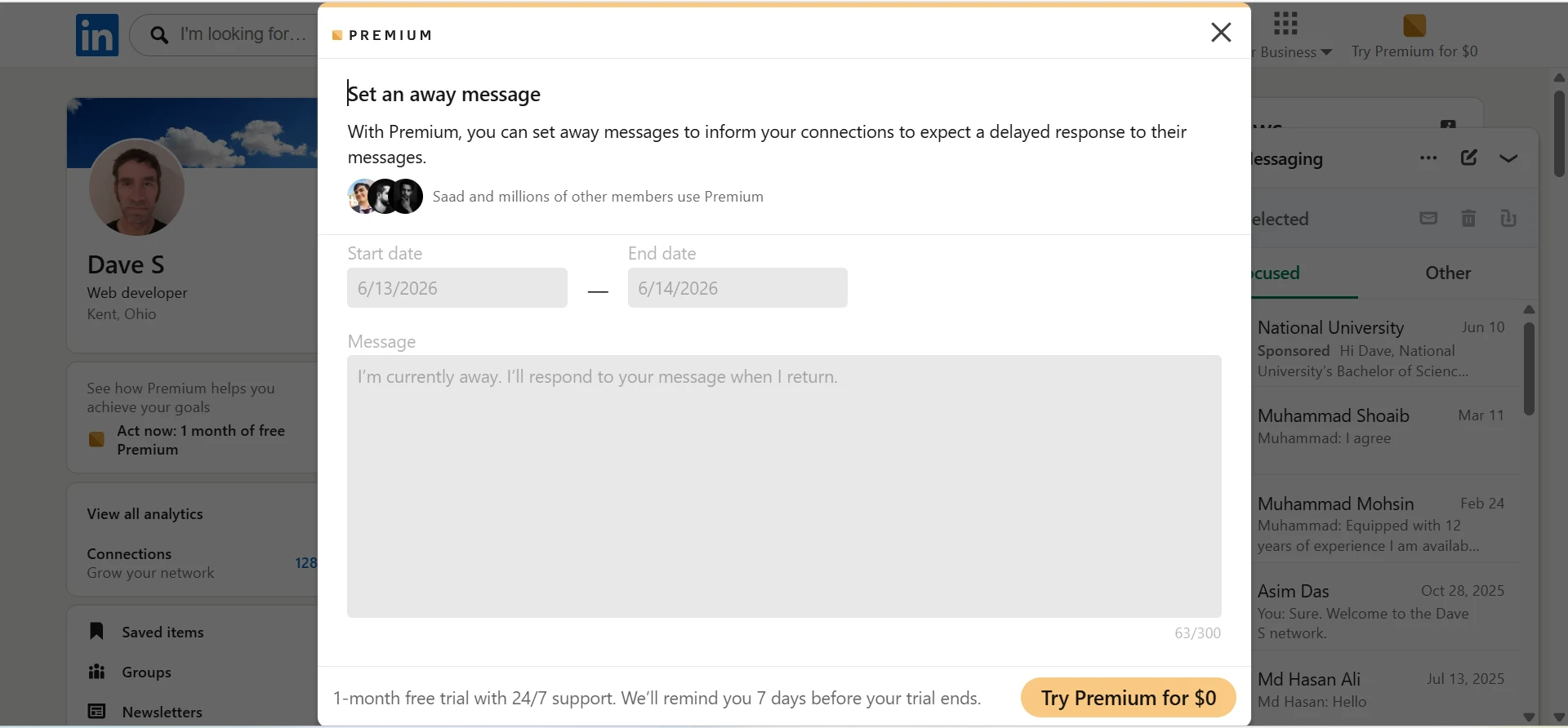Click the 63/300 character counter

click(x=1197, y=633)
